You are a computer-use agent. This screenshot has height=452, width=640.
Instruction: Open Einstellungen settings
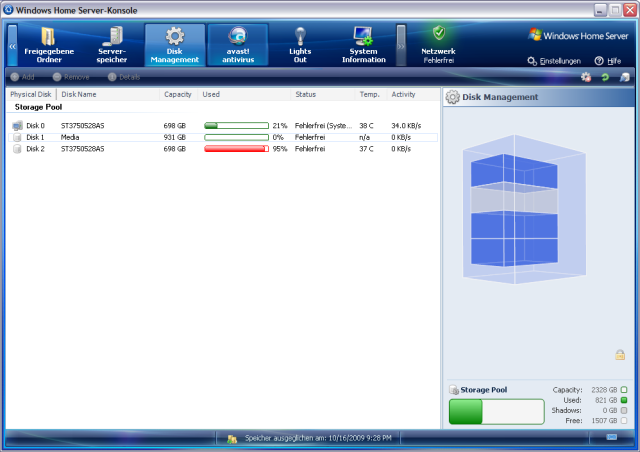coord(554,61)
